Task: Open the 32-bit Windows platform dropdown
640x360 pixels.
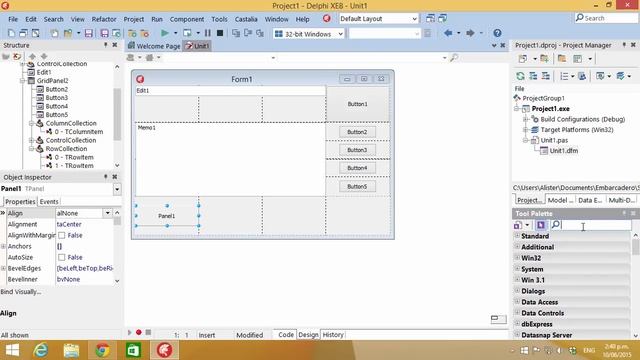Action: pyautogui.click(x=340, y=34)
